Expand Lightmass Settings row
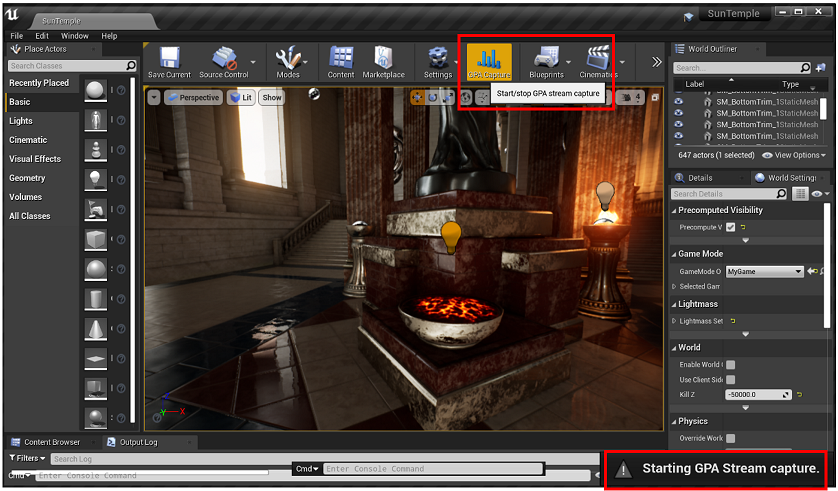The width and height of the screenshot is (838, 491). pyautogui.click(x=674, y=321)
